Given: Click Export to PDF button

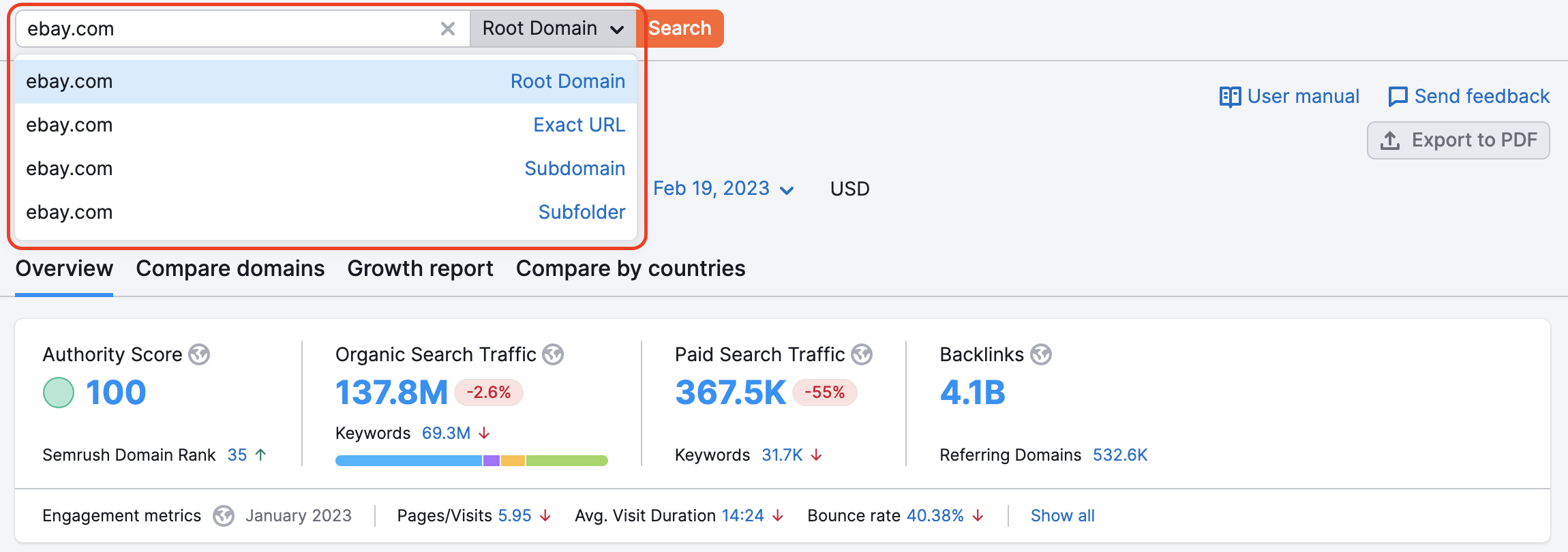Looking at the screenshot, I should point(1458,140).
